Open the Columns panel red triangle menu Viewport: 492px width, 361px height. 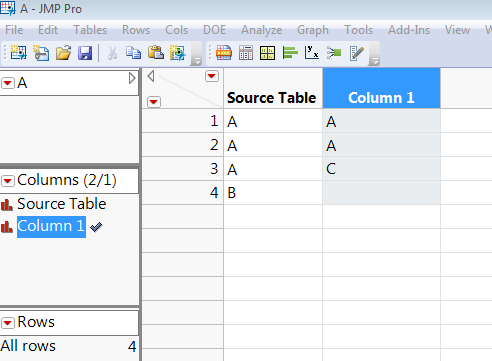coord(7,181)
